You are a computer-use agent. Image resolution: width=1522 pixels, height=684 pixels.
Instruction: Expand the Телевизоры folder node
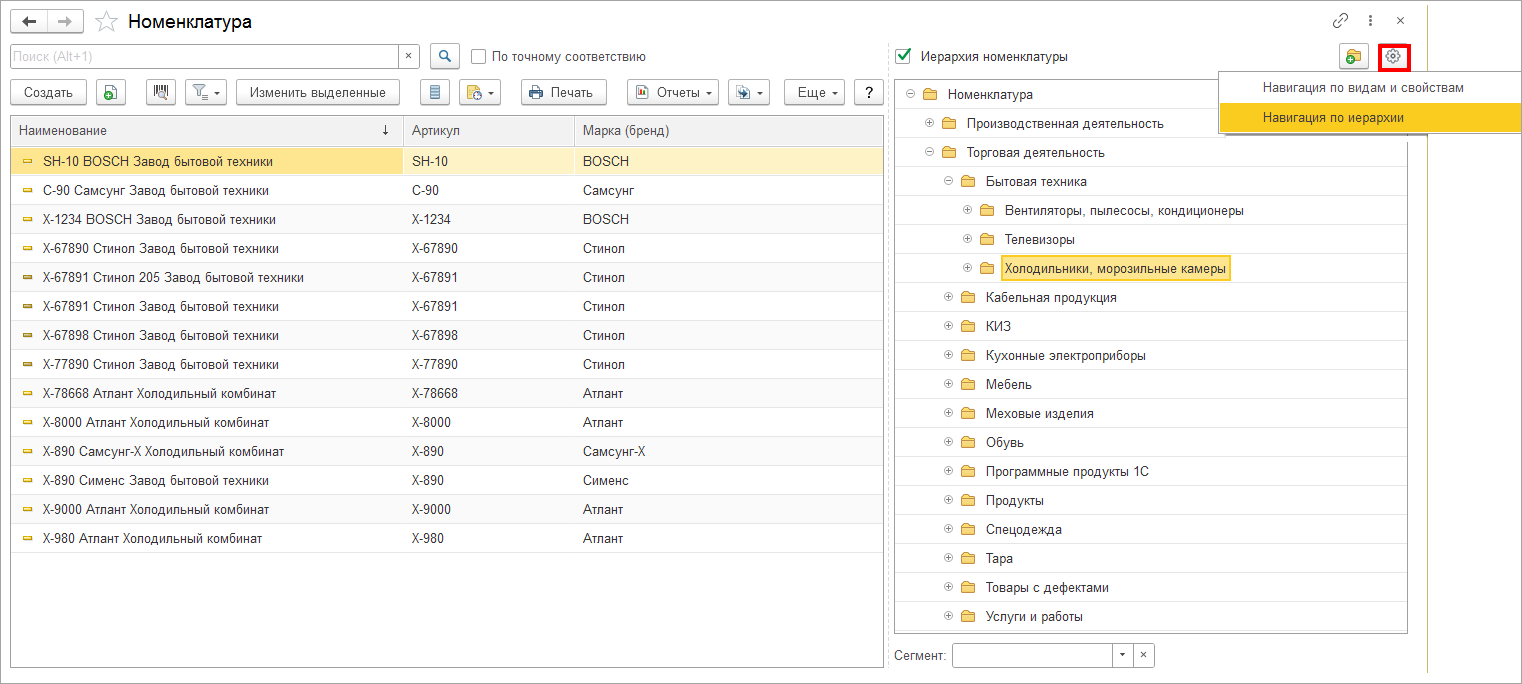[x=967, y=239]
